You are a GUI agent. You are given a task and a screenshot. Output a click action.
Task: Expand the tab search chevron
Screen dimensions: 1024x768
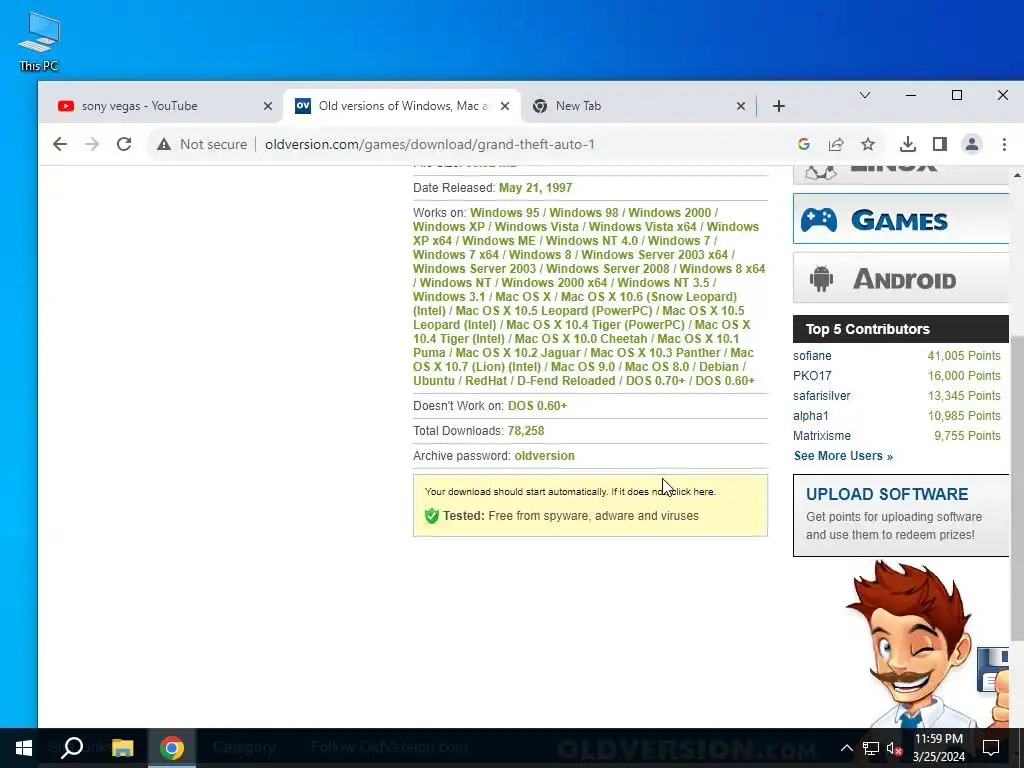[865, 95]
